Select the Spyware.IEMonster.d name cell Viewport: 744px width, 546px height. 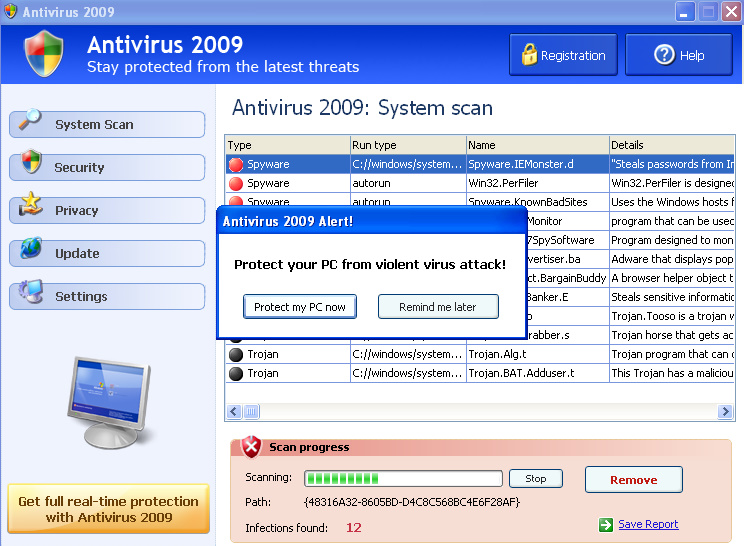(538, 164)
